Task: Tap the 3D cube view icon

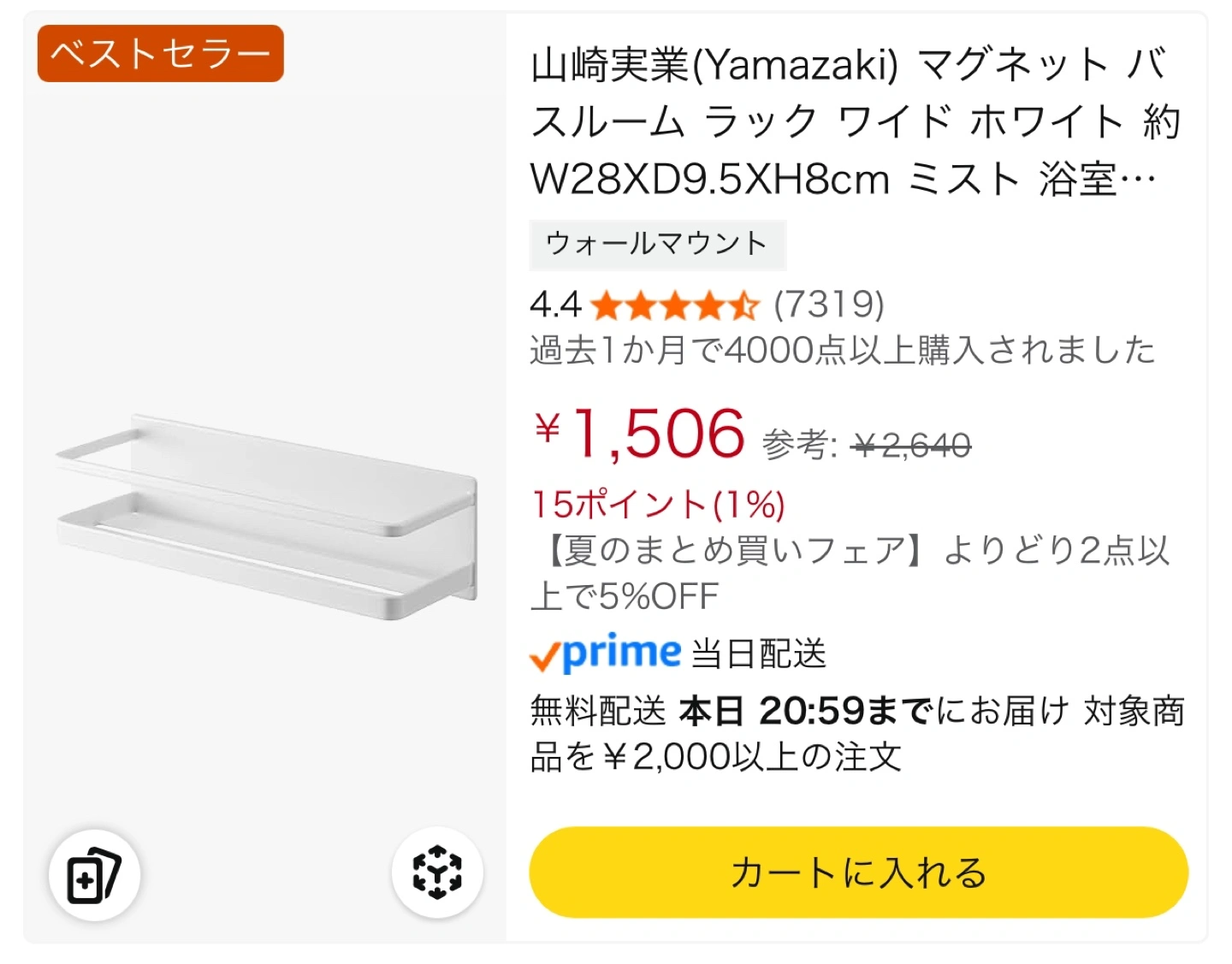Action: pos(437,872)
